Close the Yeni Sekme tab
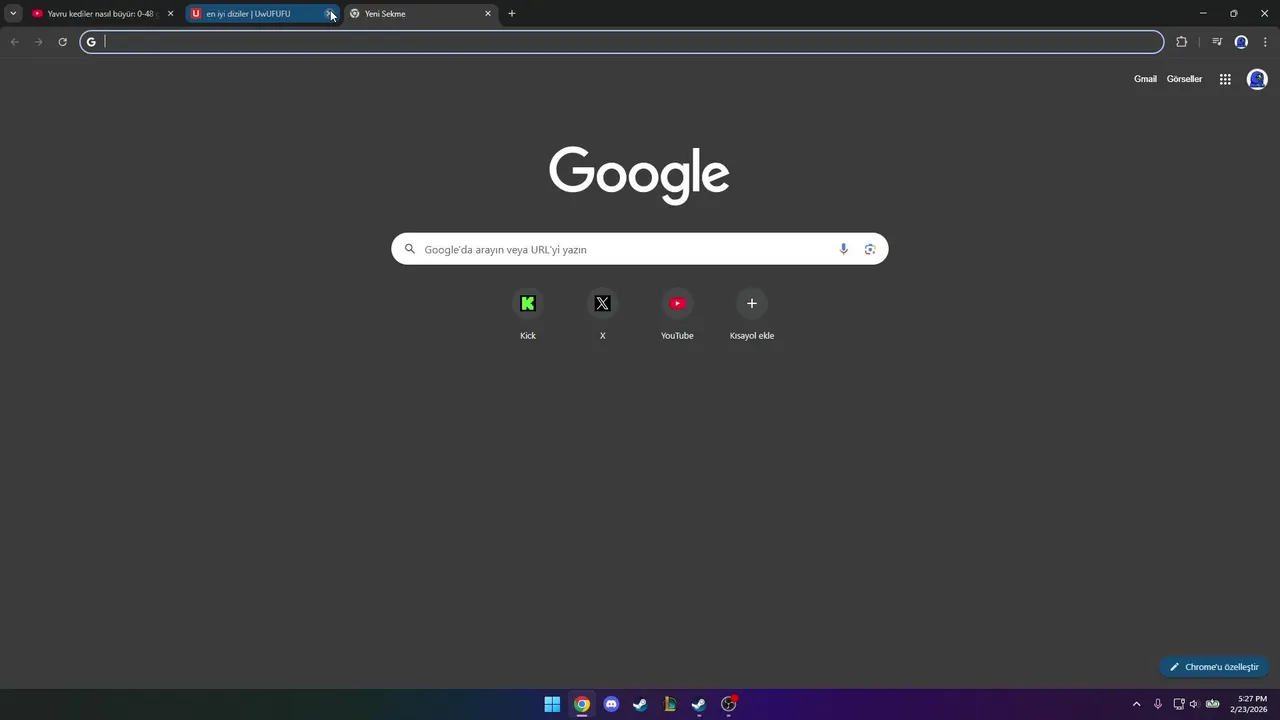 tap(488, 14)
